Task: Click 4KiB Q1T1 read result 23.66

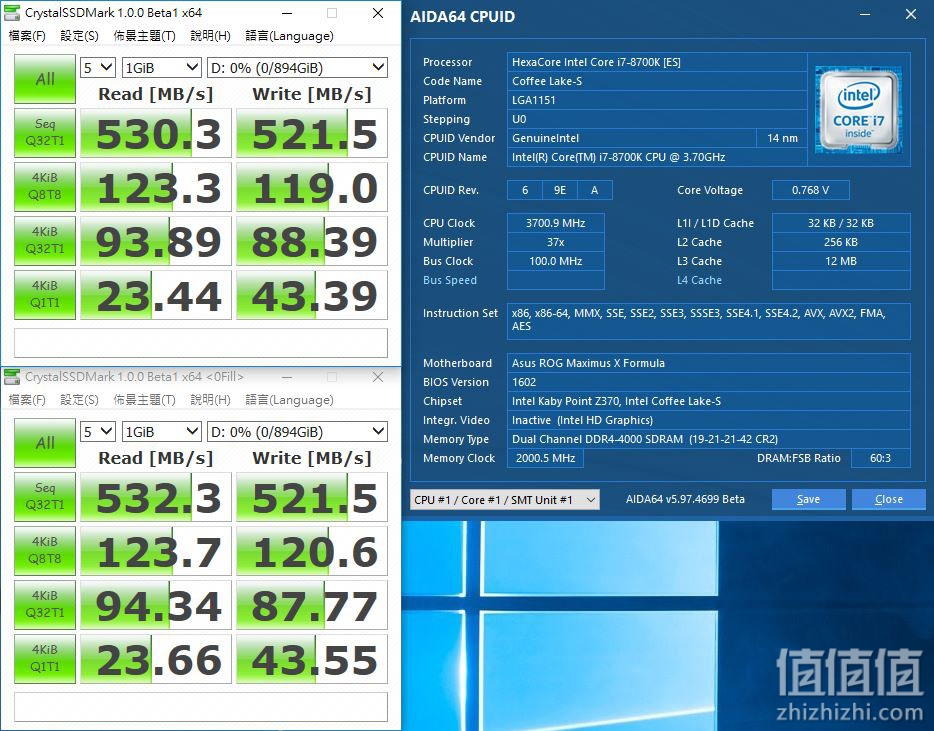Action: pos(155,659)
